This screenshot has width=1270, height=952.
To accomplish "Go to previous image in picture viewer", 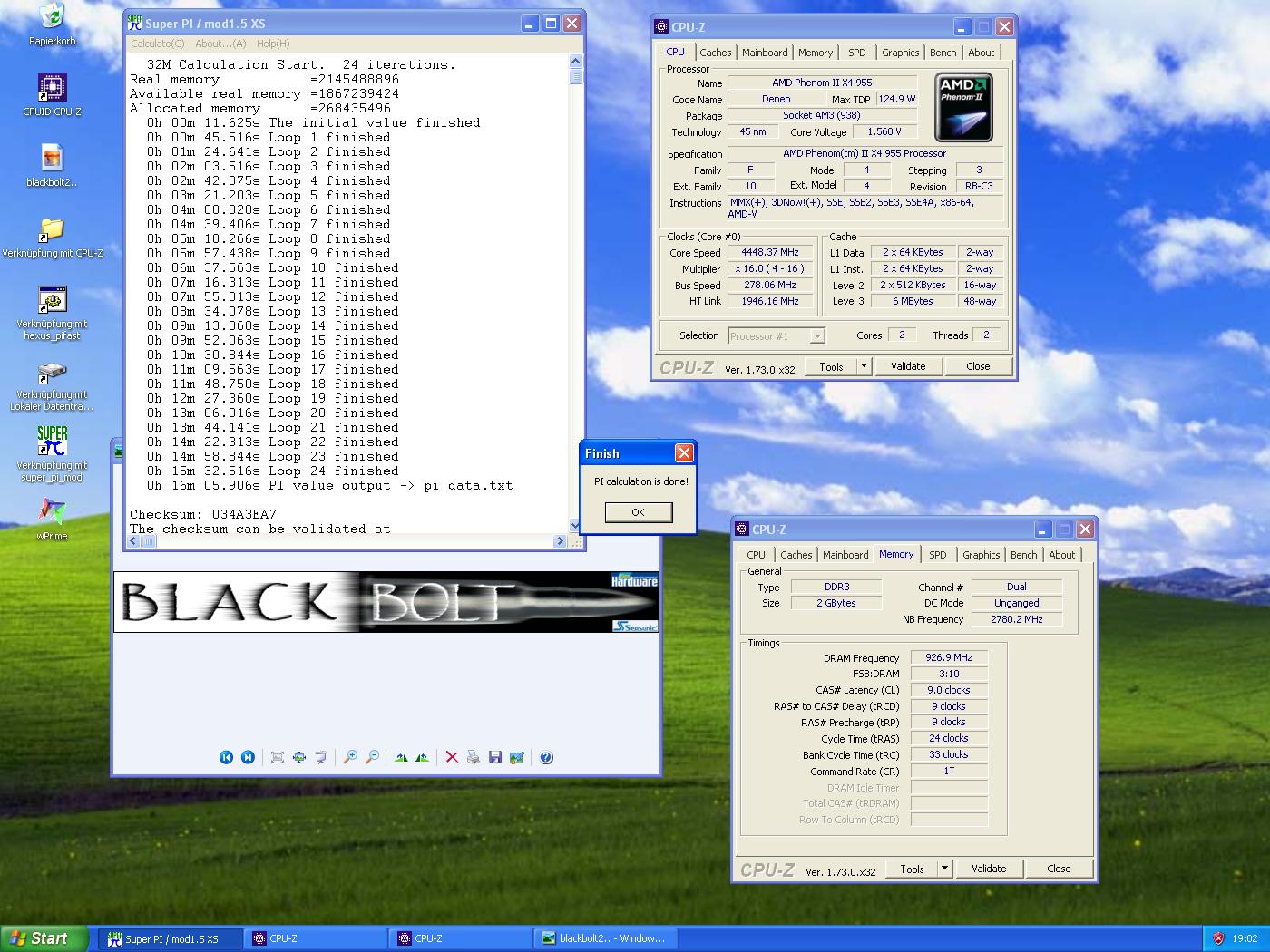I will [x=226, y=757].
